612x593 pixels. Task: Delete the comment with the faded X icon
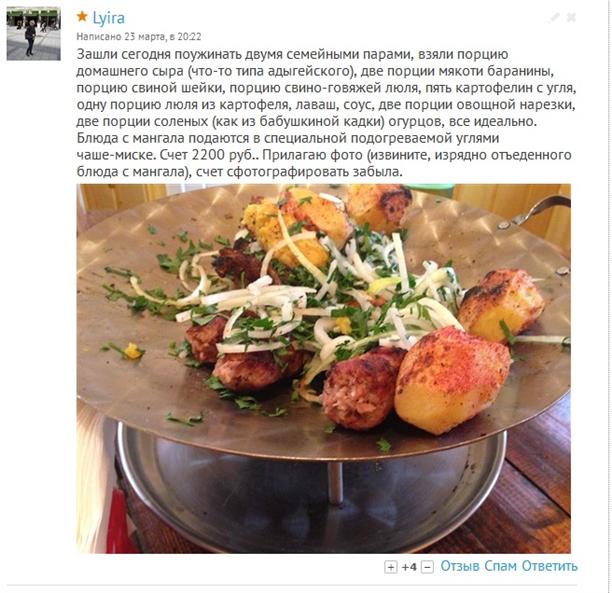point(571,17)
